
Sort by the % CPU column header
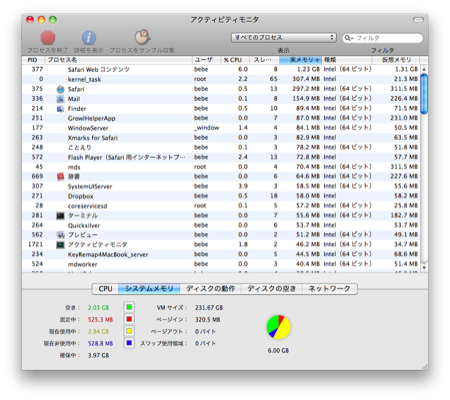click(x=235, y=60)
